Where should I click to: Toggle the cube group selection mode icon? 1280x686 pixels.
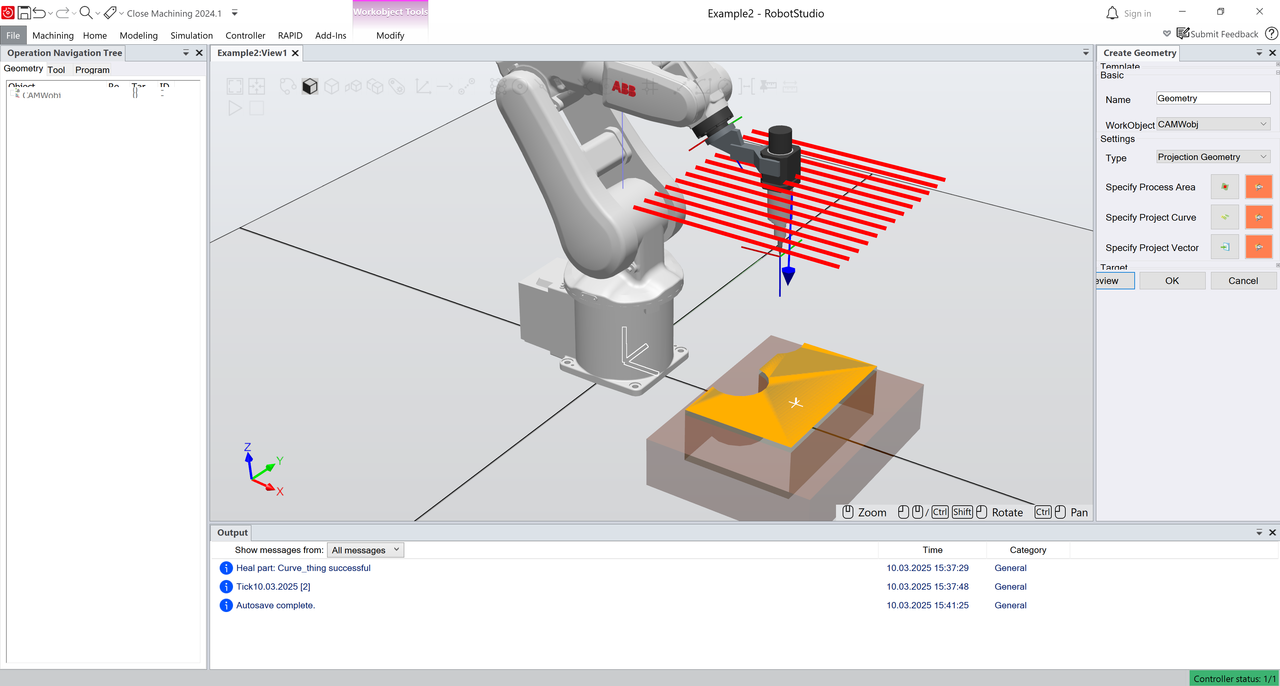[x=375, y=86]
